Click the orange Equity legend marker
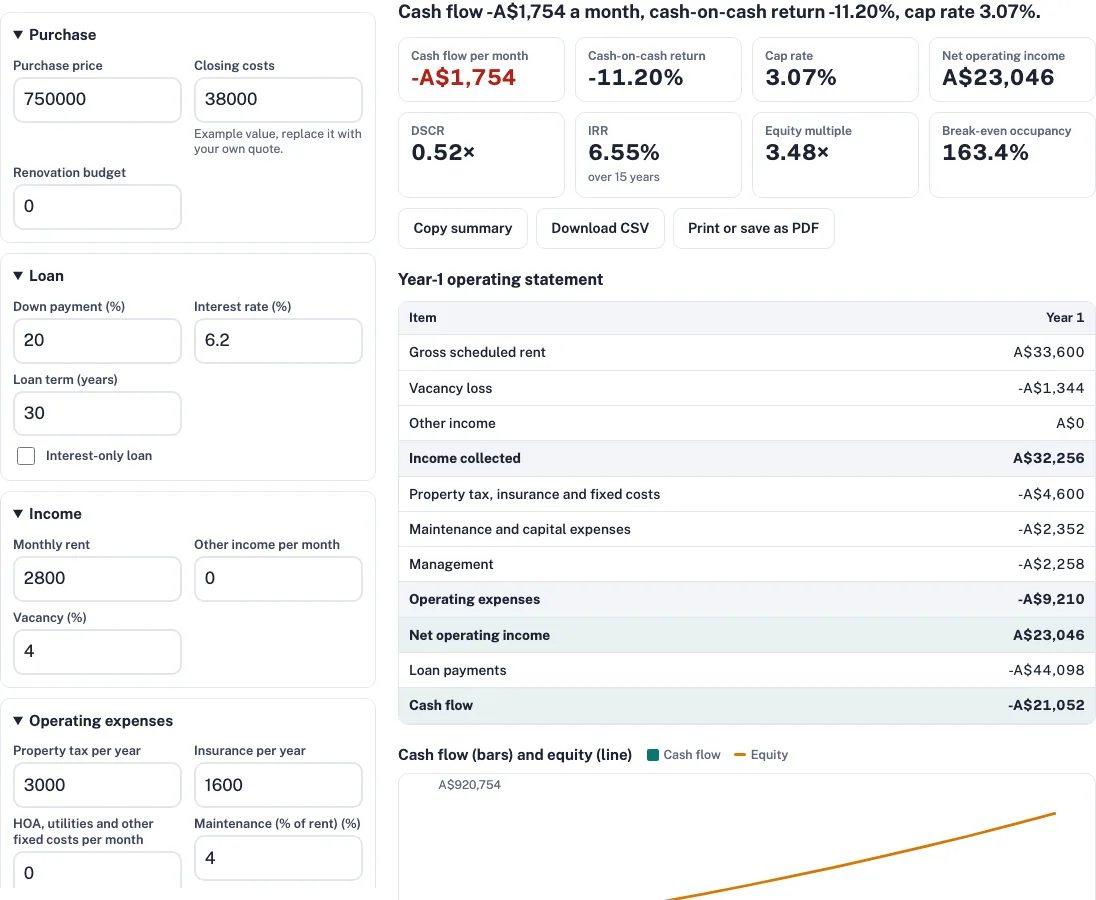1096x900 pixels. click(x=740, y=755)
